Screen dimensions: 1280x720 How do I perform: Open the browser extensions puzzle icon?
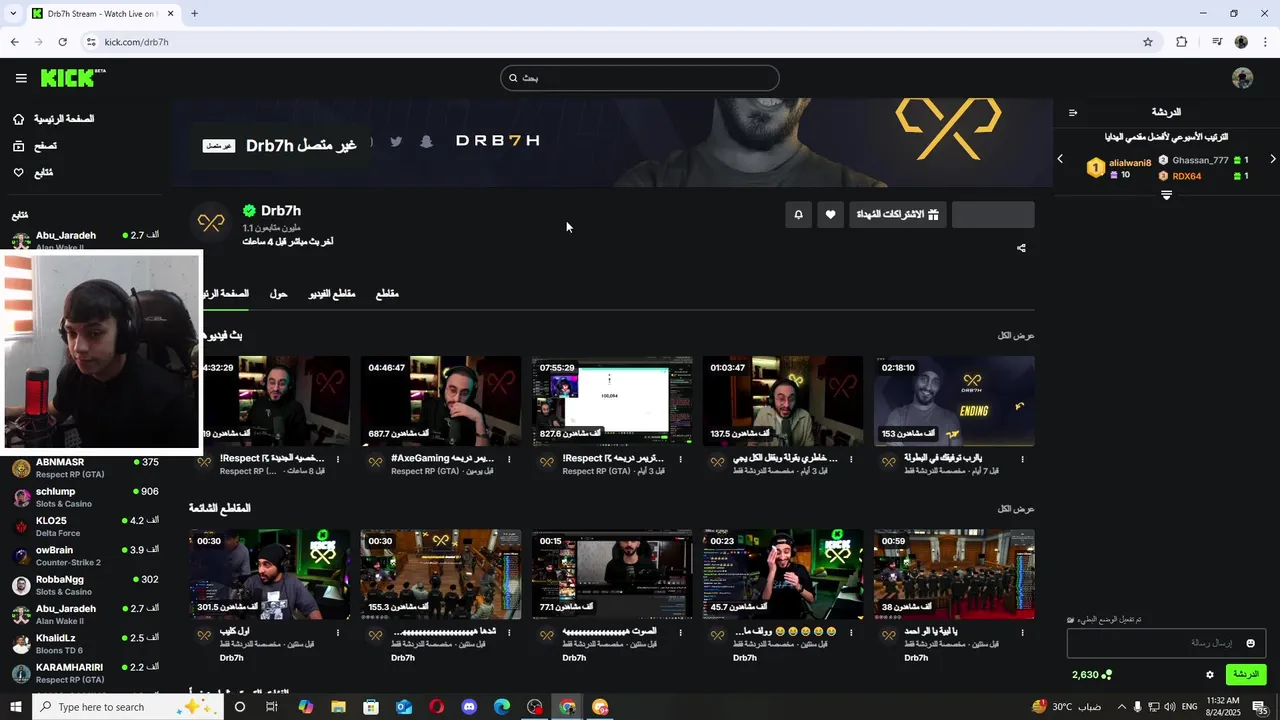pos(1182,42)
